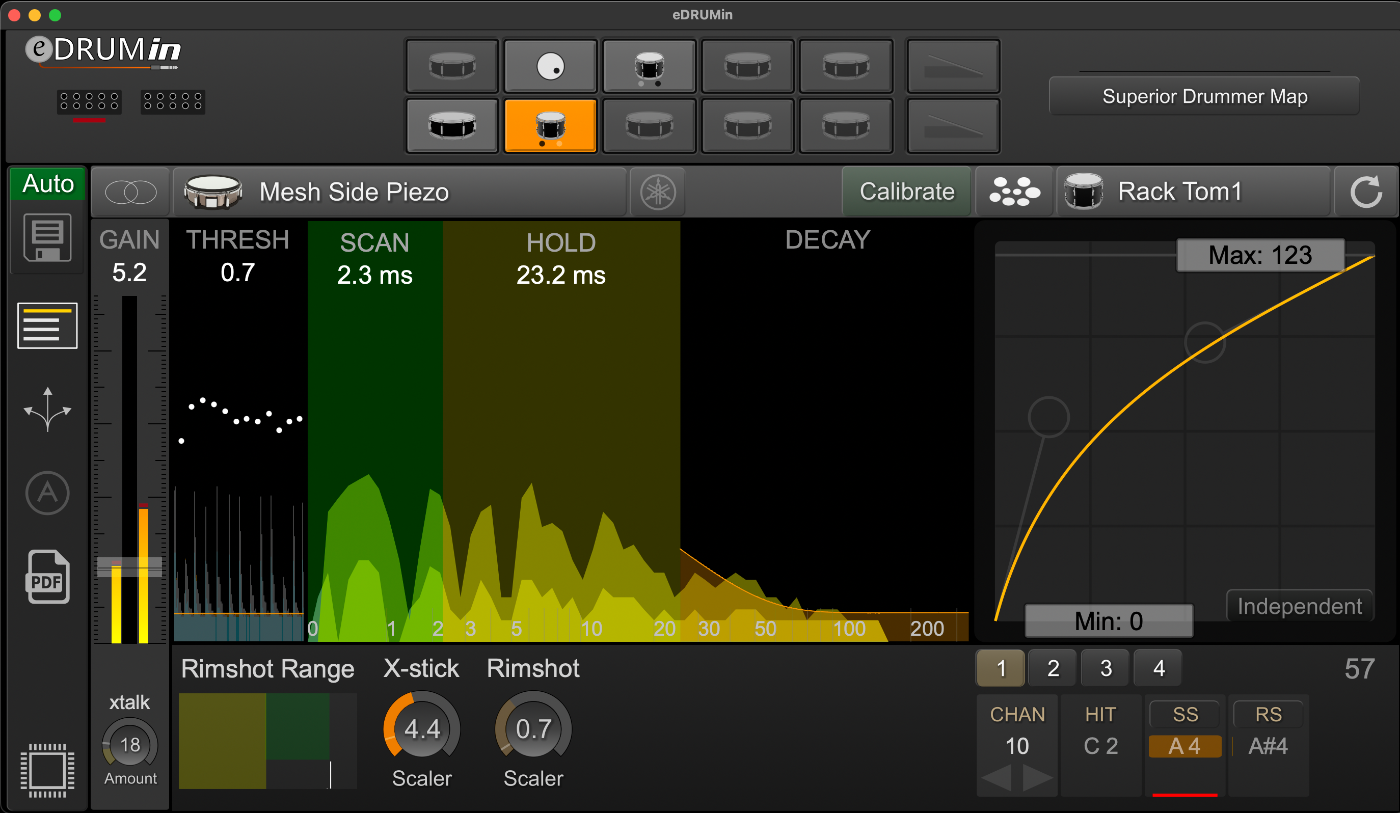
Task: Click the GAIN value 5.2
Action: pos(129,272)
